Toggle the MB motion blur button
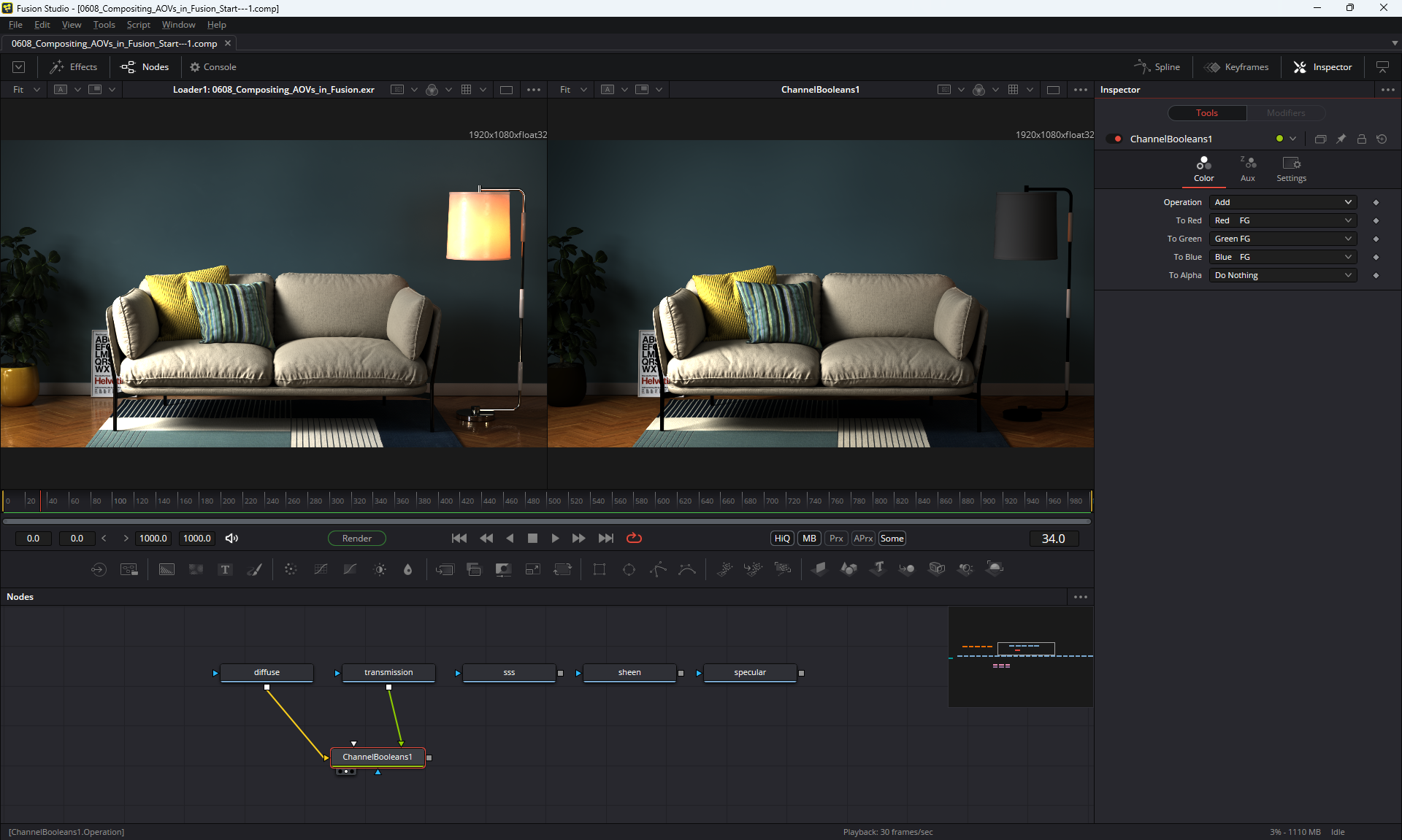 [x=809, y=539]
